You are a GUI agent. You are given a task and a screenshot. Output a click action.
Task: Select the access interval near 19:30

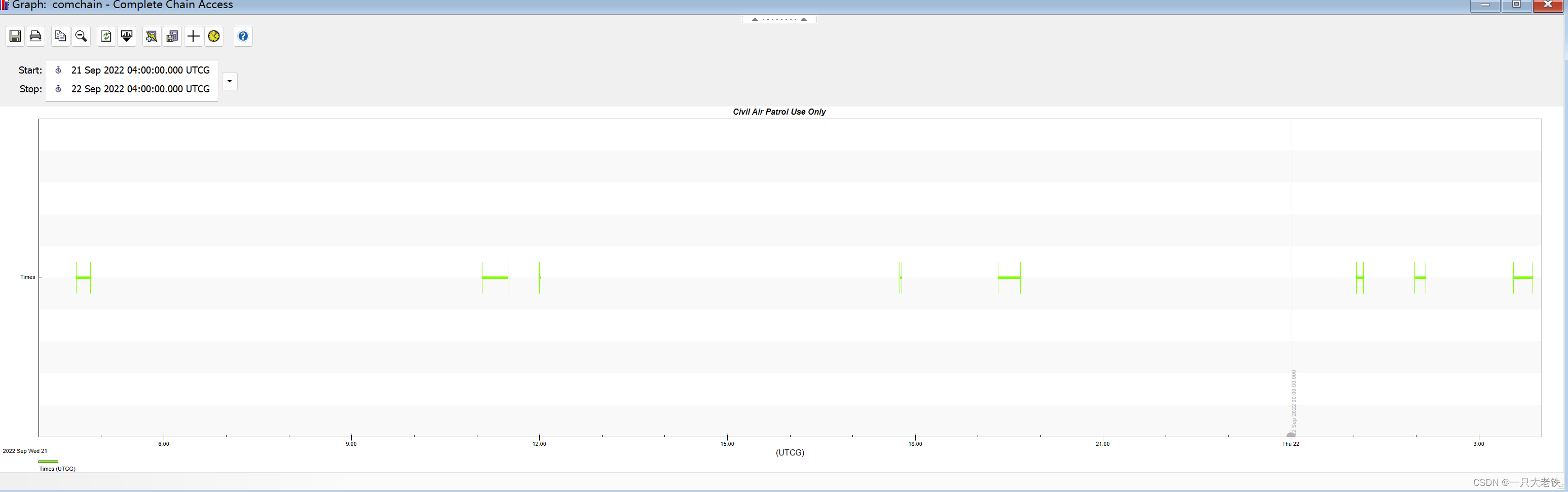(1009, 277)
